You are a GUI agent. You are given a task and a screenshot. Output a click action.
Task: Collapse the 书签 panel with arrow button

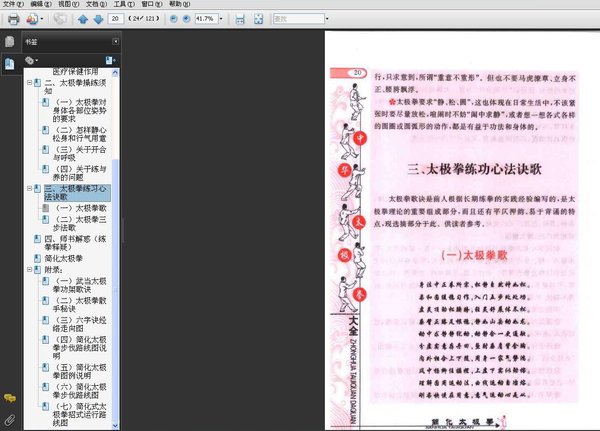[x=116, y=41]
